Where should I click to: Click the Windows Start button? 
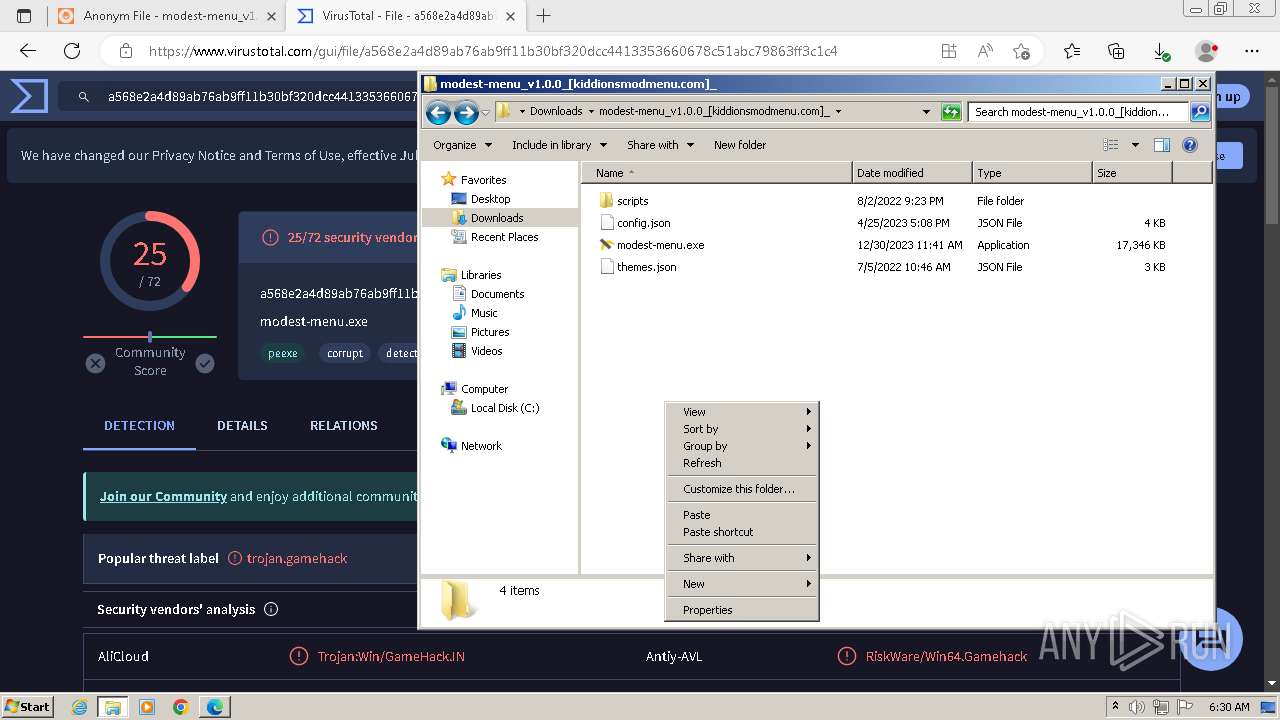29,706
